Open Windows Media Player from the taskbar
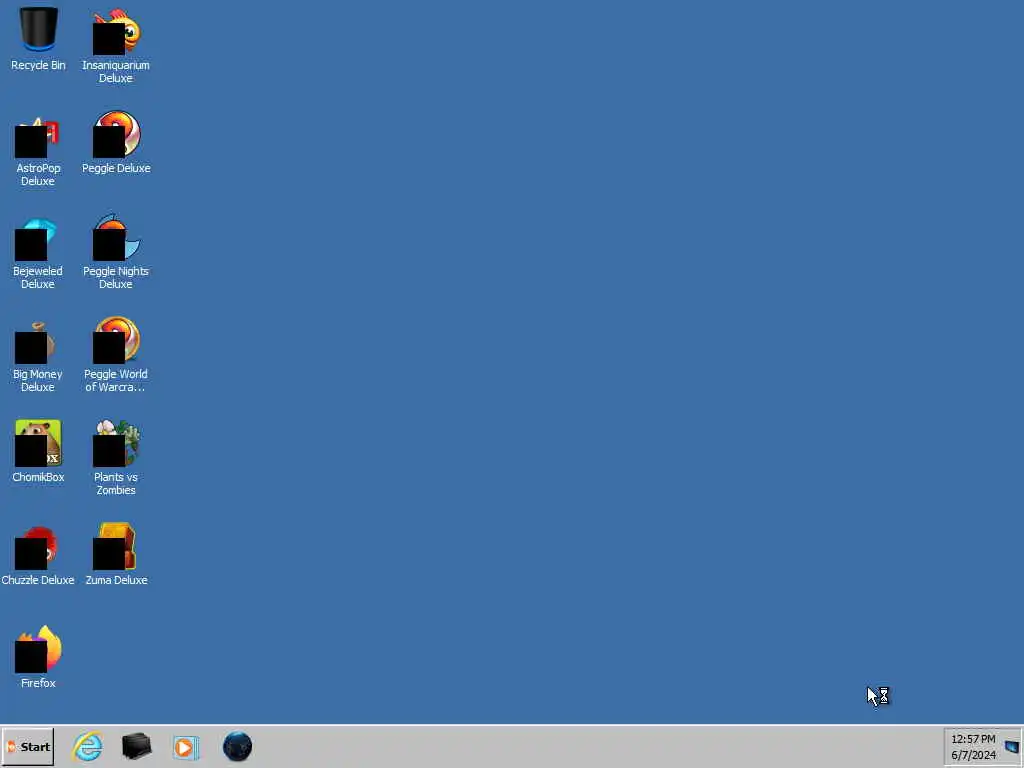The image size is (1024, 768). point(185,747)
